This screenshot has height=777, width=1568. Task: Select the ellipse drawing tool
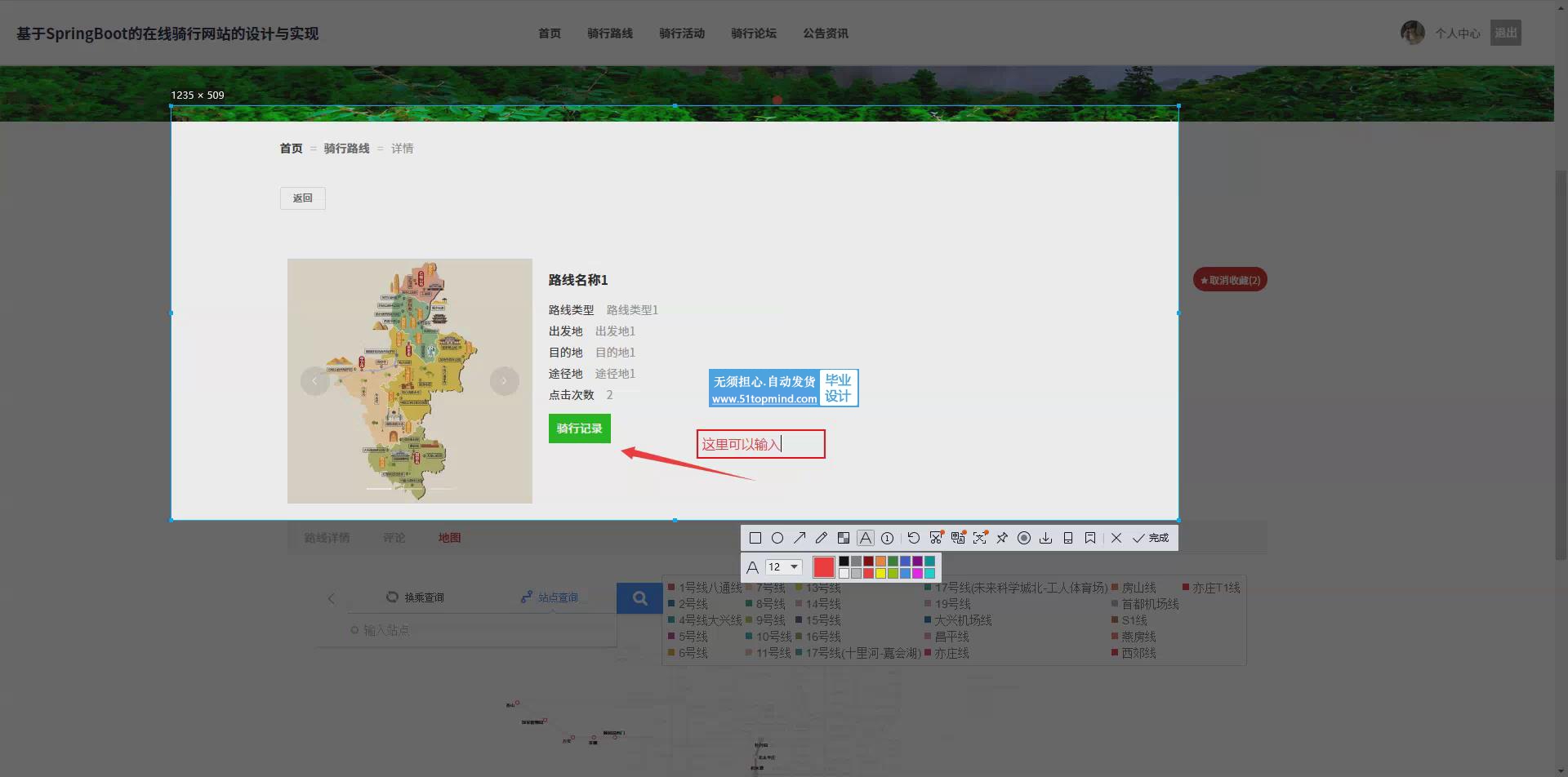click(777, 538)
